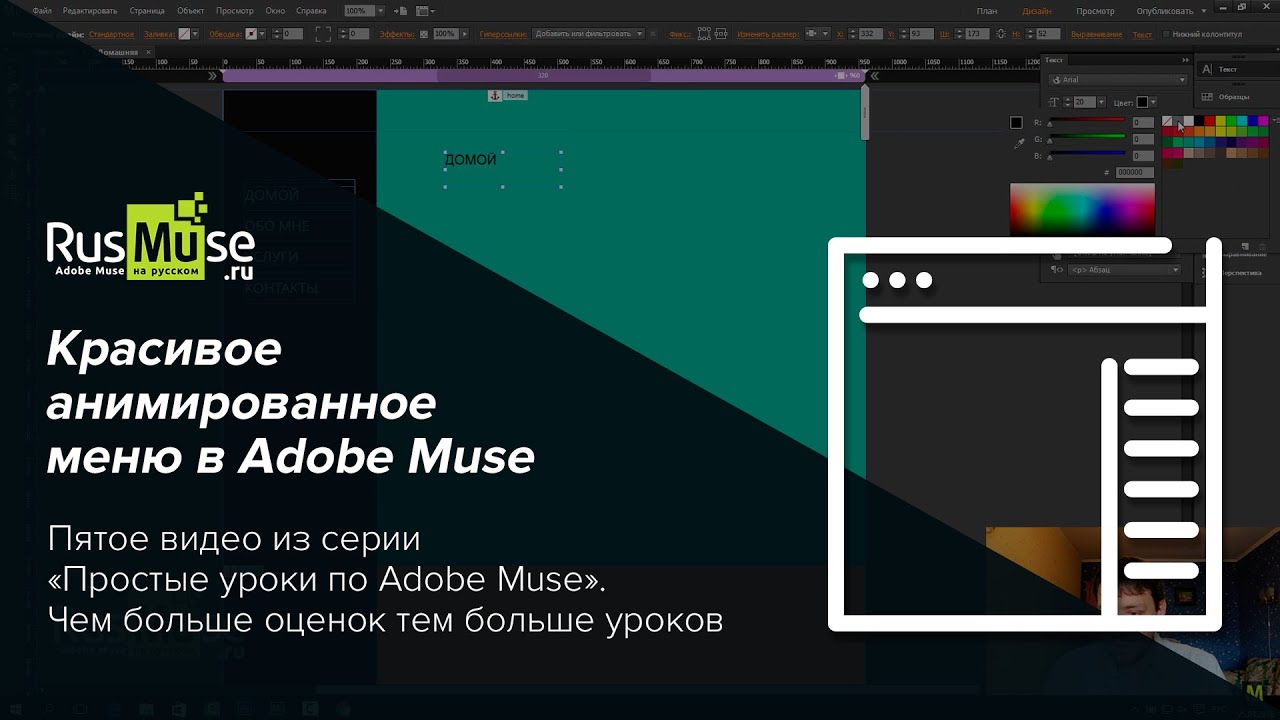
Task: Click the second pin position icon
Action: [722, 34]
